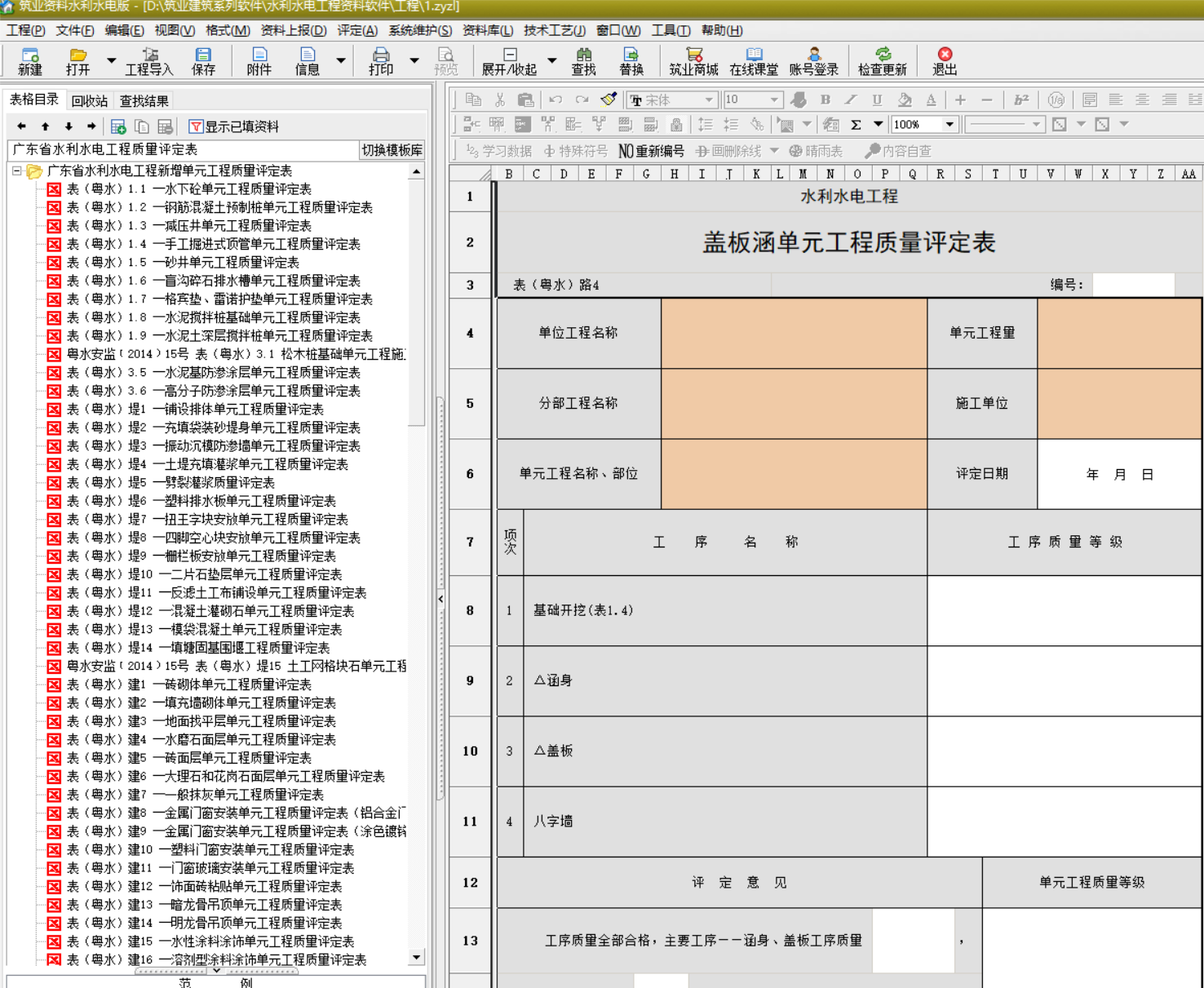This screenshot has height=988, width=1204.
Task: Click the 学习数据 button
Action: pyautogui.click(x=498, y=151)
